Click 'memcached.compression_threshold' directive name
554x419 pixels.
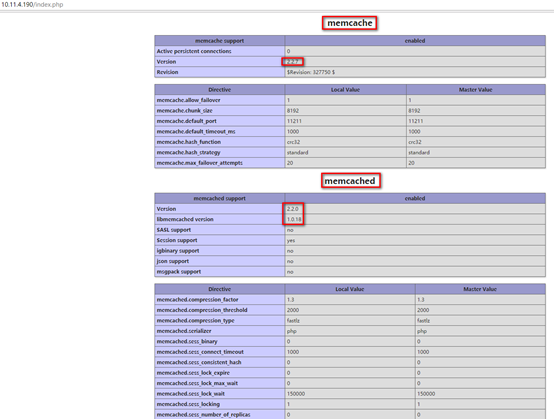(x=202, y=310)
